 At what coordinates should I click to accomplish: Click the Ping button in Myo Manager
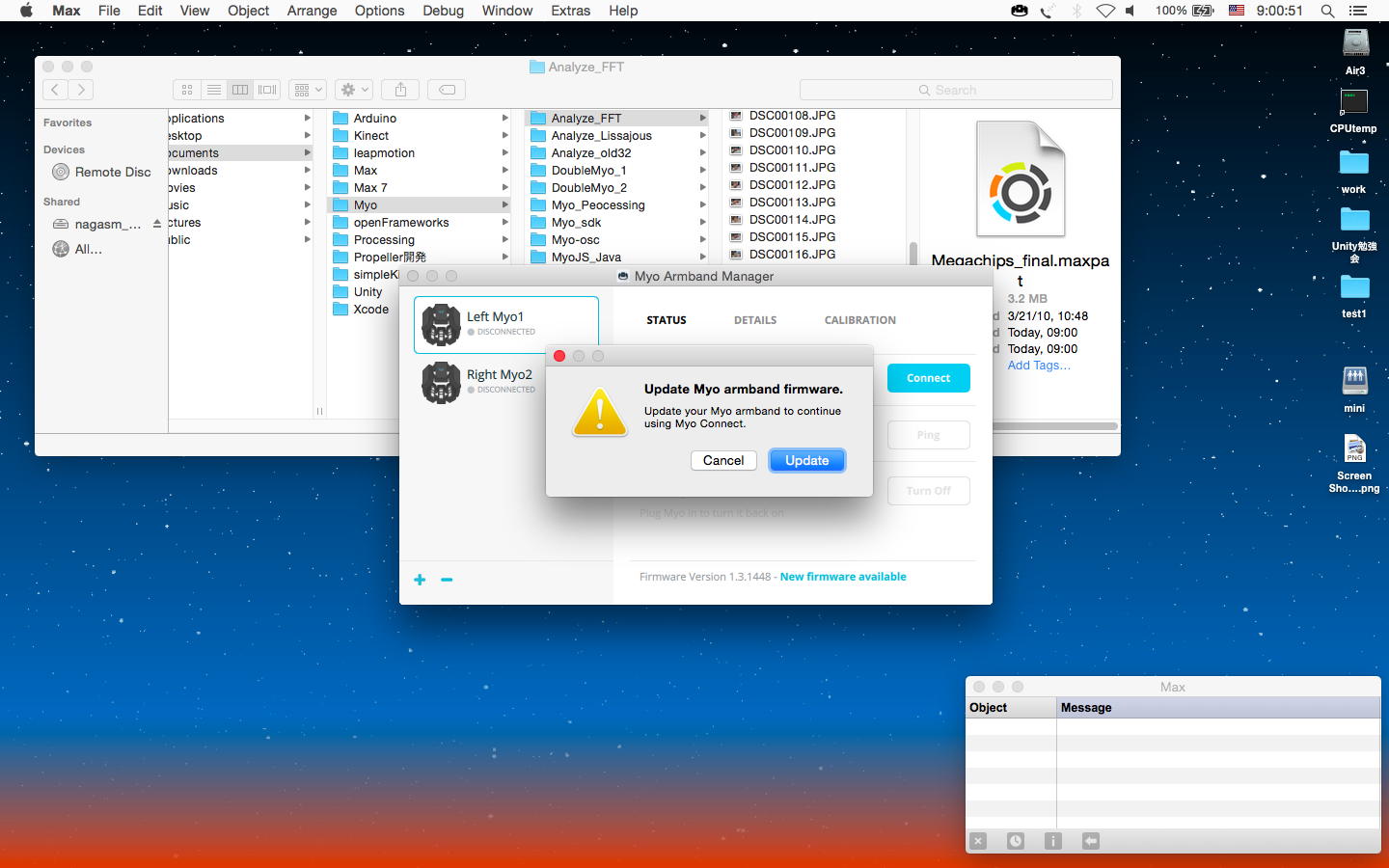(x=929, y=435)
